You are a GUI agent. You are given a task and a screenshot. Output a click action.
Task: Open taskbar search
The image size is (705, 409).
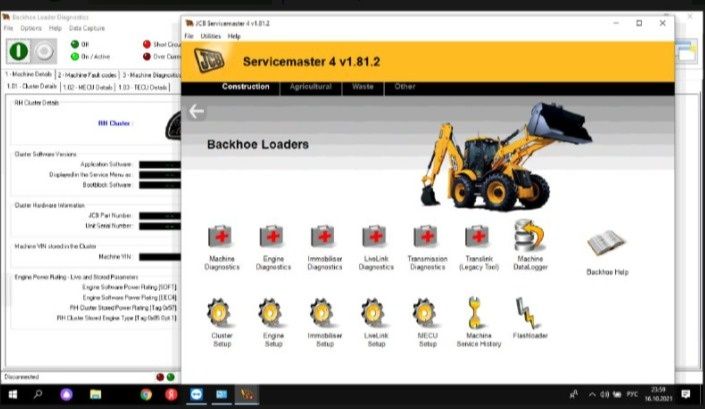(x=38, y=395)
